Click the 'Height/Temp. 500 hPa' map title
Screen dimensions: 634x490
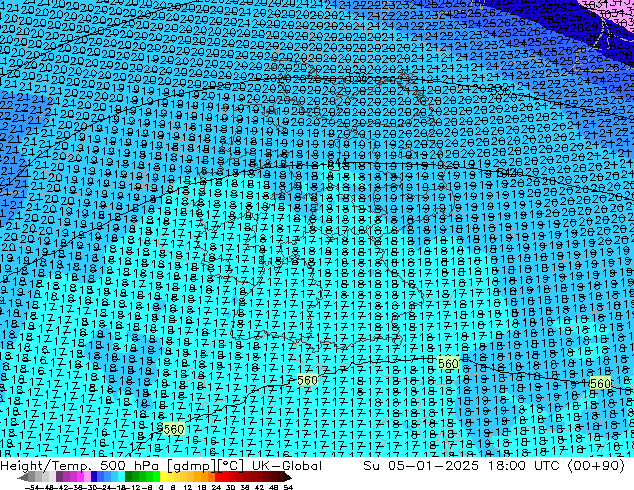81,466
